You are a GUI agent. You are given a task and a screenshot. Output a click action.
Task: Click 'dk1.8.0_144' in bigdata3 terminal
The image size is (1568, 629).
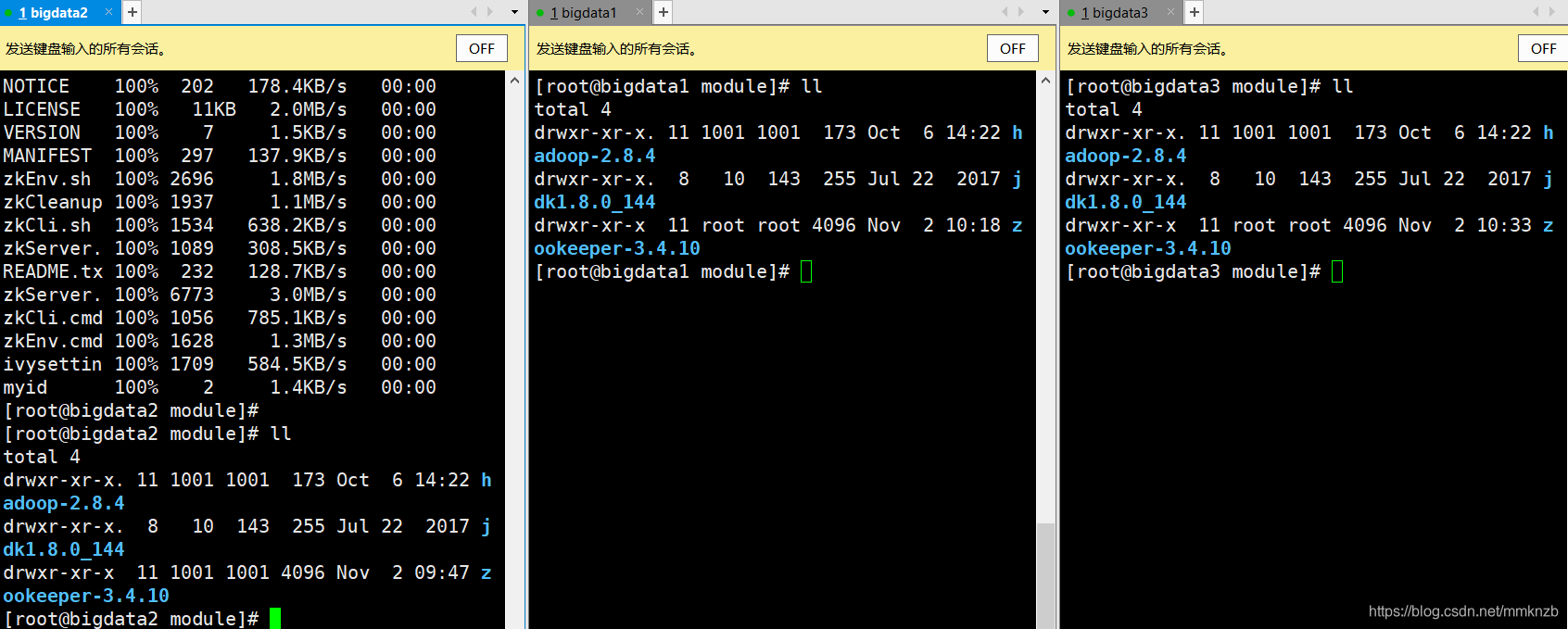(x=1126, y=202)
